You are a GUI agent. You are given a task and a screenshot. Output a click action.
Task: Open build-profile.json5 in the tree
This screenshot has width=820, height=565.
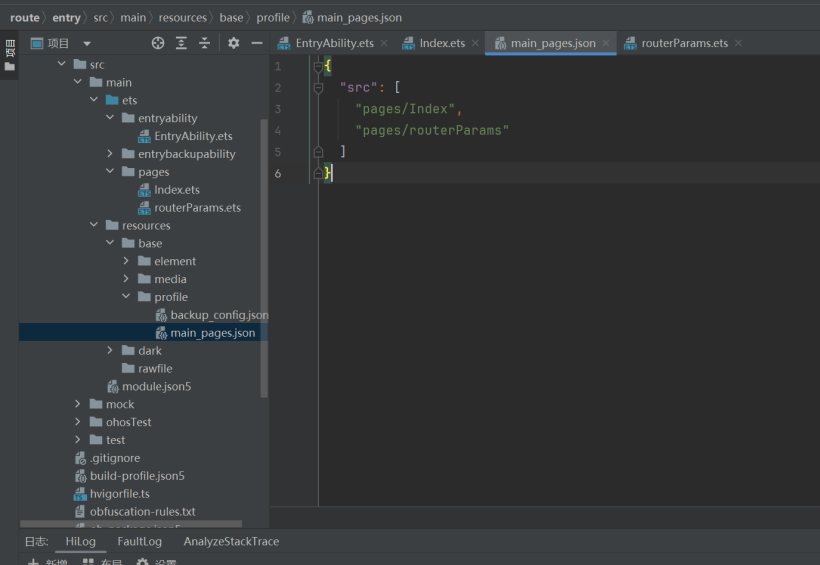(130, 476)
